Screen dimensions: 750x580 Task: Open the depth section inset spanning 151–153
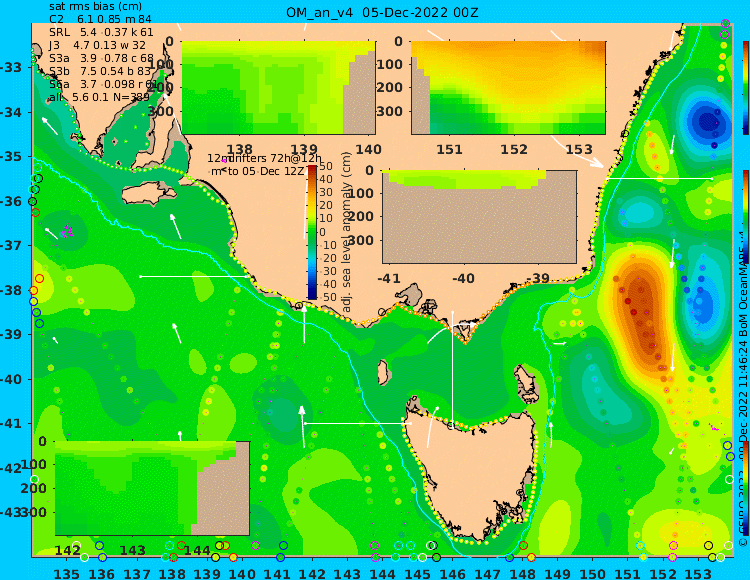coord(508,88)
